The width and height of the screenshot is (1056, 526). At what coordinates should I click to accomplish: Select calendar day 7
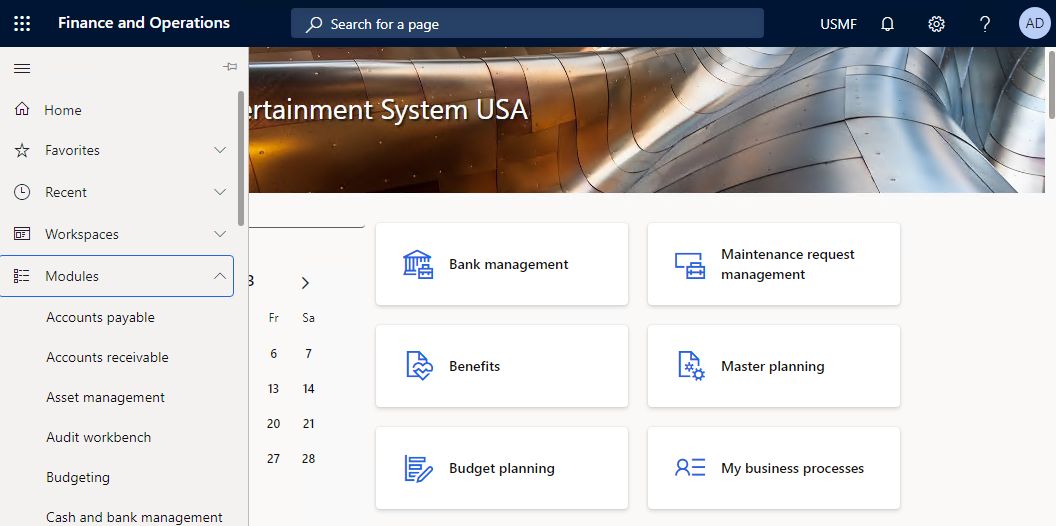tap(308, 354)
